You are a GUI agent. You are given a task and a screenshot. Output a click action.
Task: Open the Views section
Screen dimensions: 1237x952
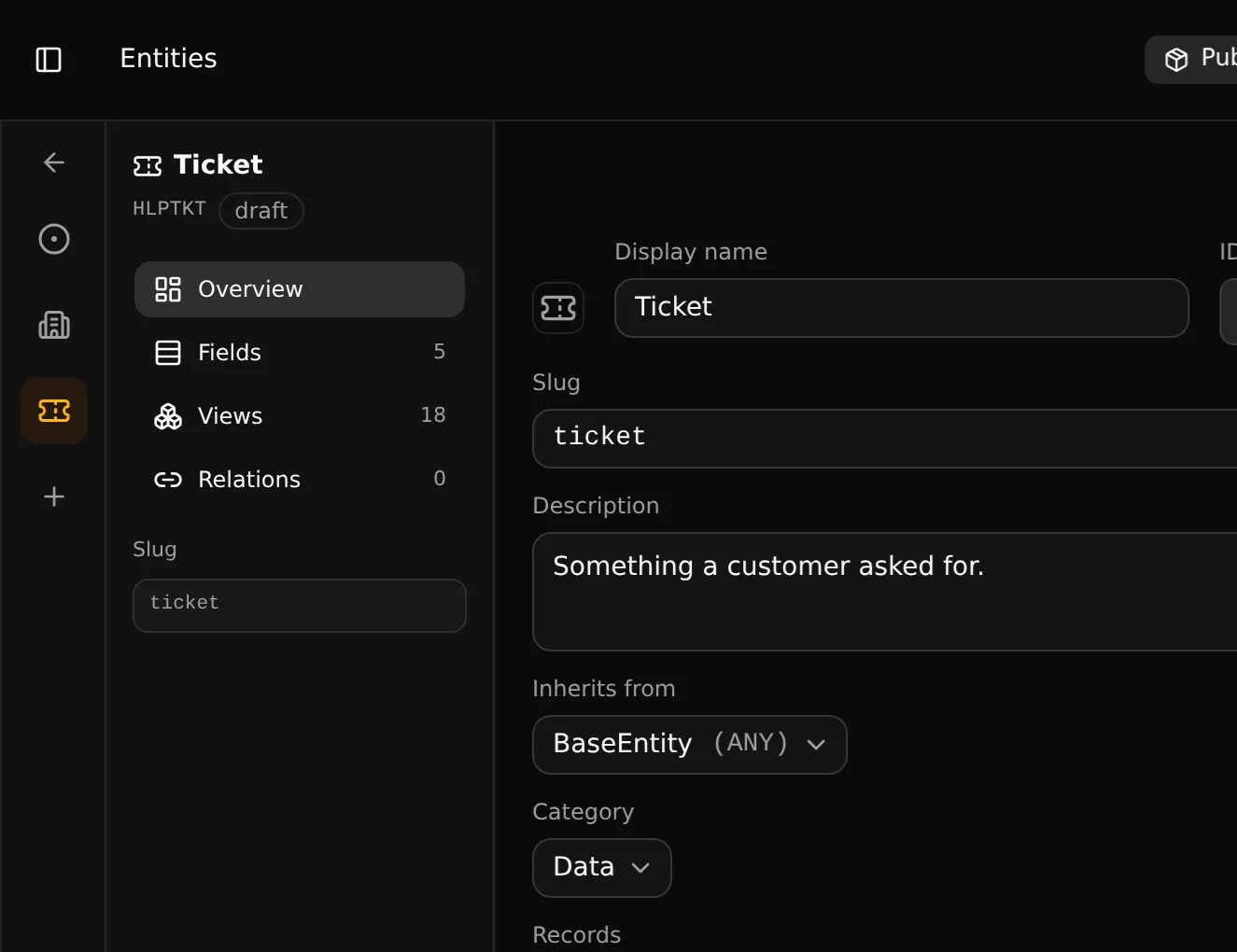tap(300, 416)
